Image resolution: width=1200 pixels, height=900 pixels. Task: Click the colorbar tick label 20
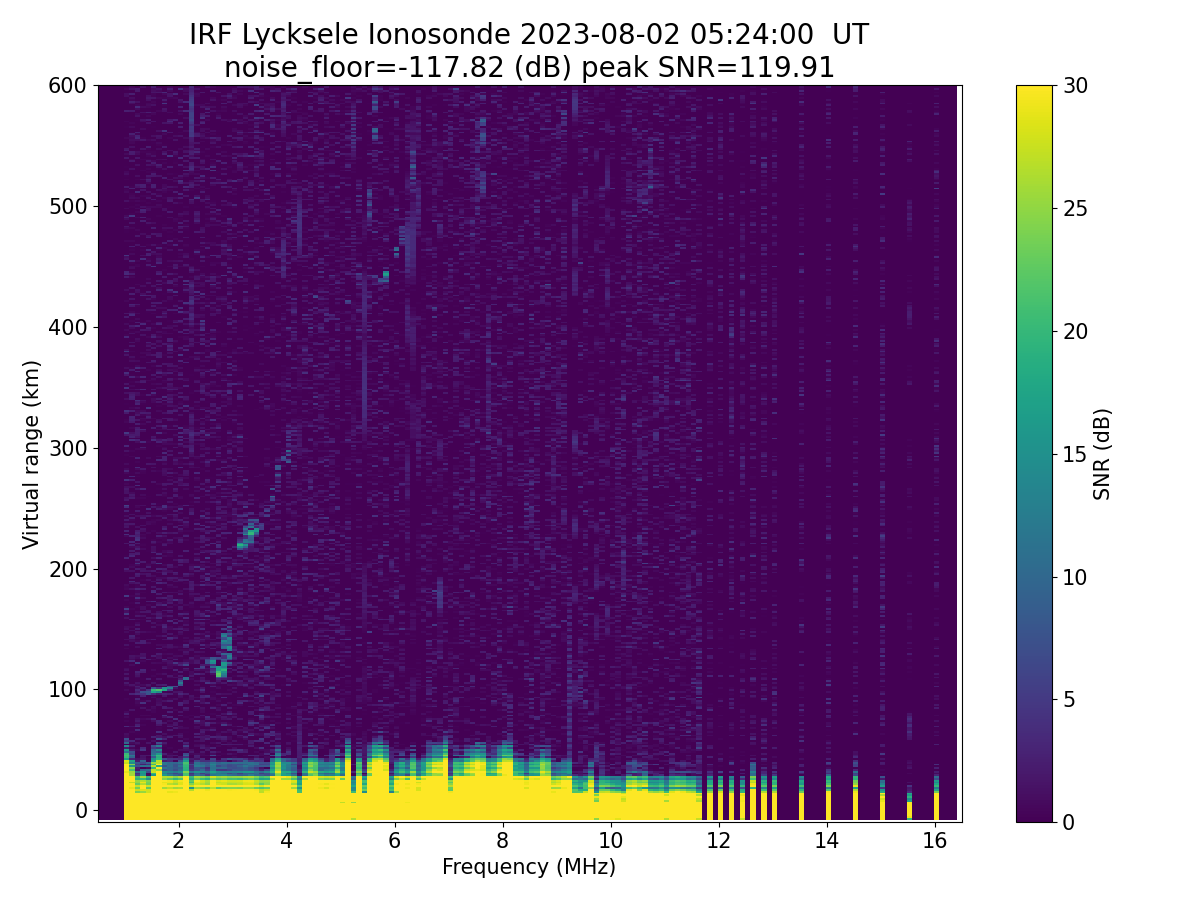pos(1074,331)
